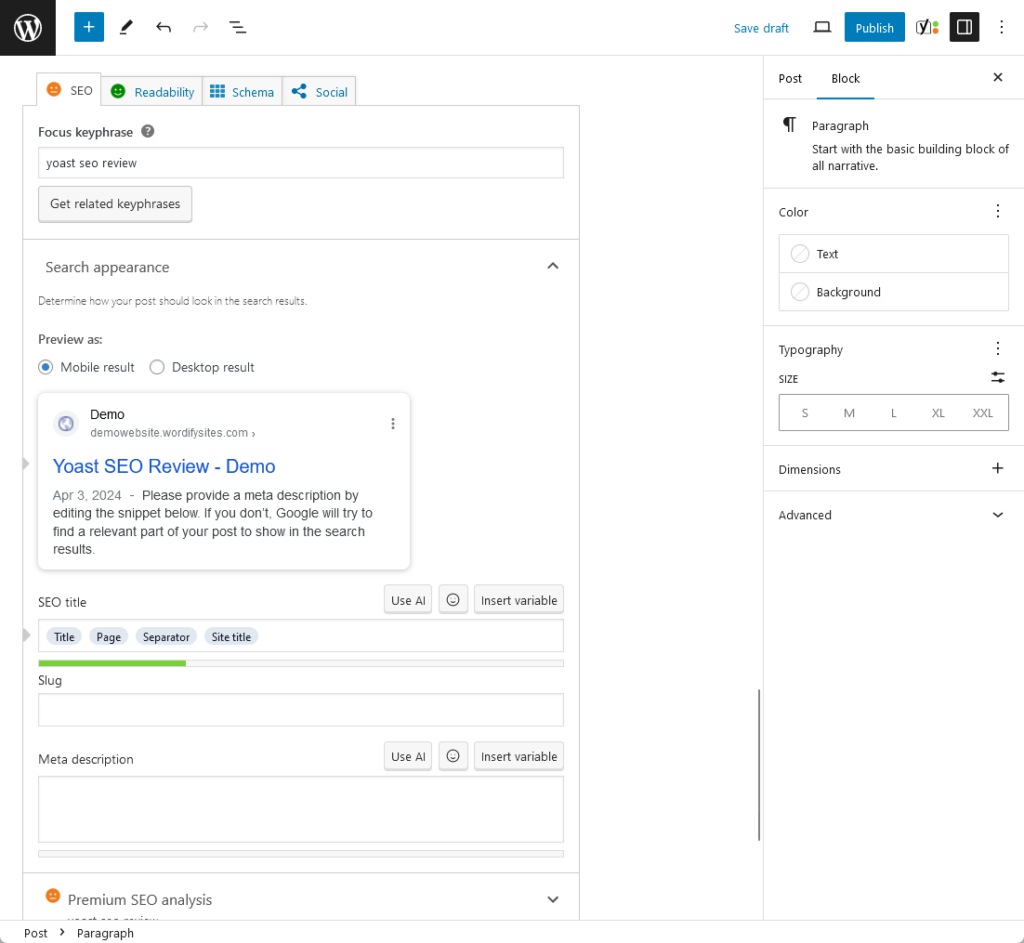Click the focus keyphrase help icon

(x=148, y=131)
